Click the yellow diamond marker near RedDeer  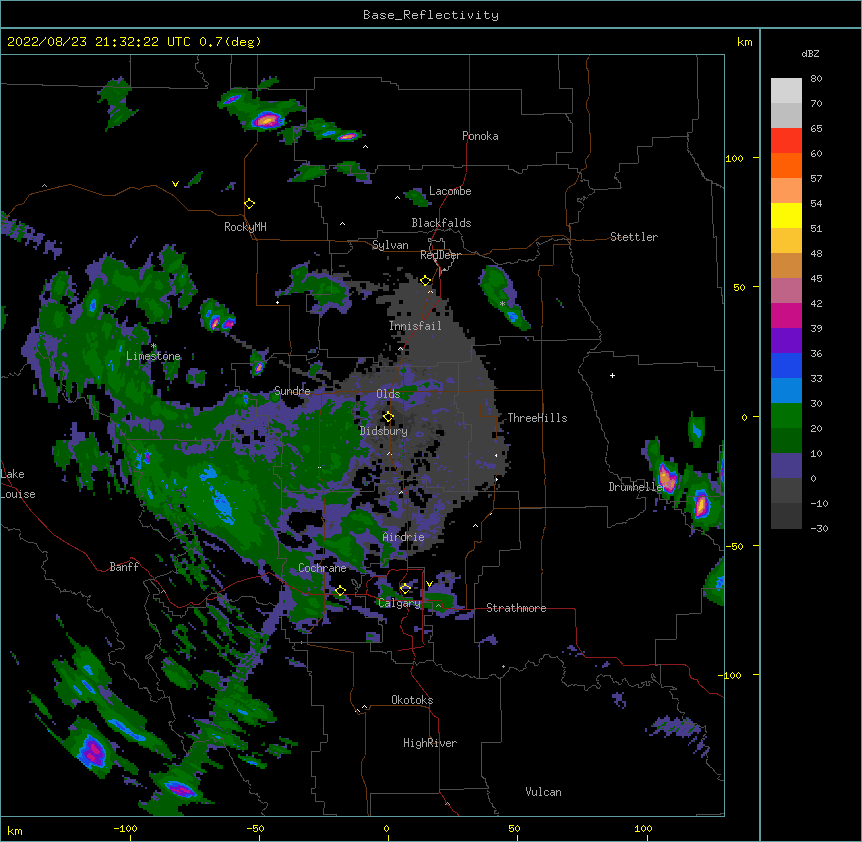point(426,281)
